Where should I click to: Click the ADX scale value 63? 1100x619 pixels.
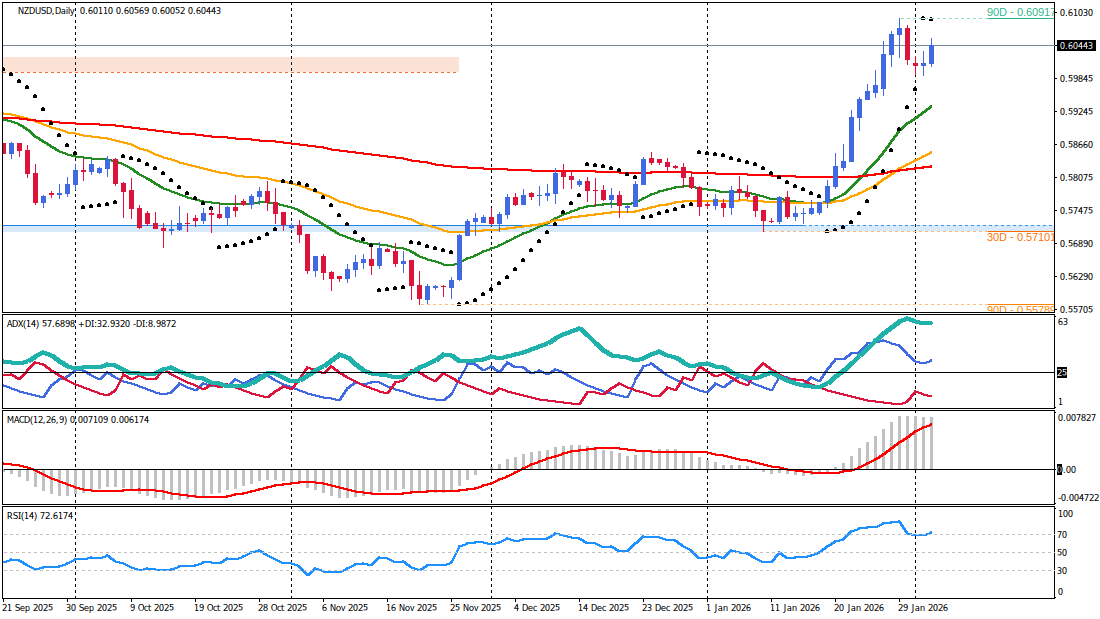[x=1063, y=322]
